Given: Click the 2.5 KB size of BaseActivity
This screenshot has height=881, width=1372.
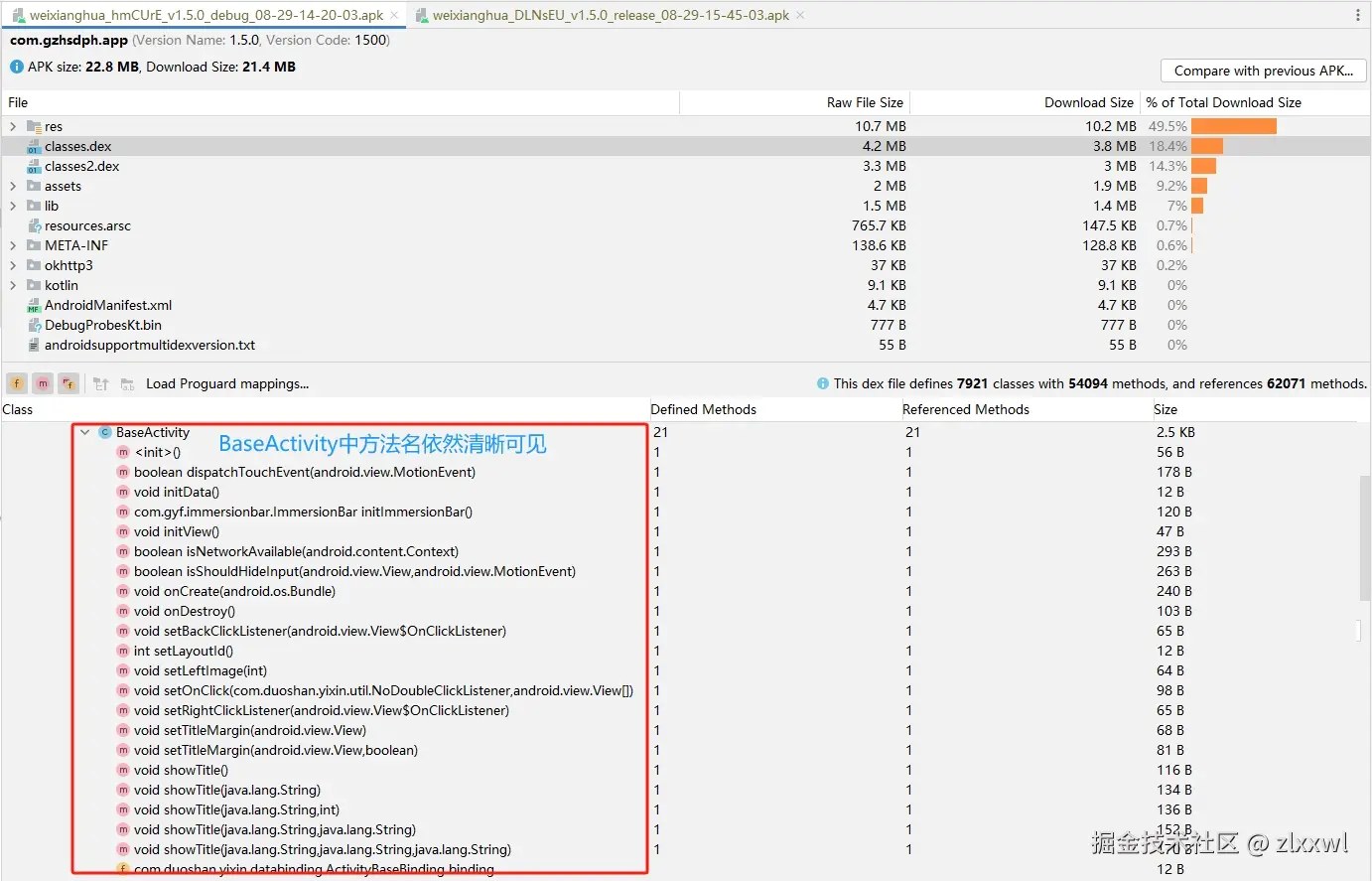Looking at the screenshot, I should click(x=1175, y=432).
